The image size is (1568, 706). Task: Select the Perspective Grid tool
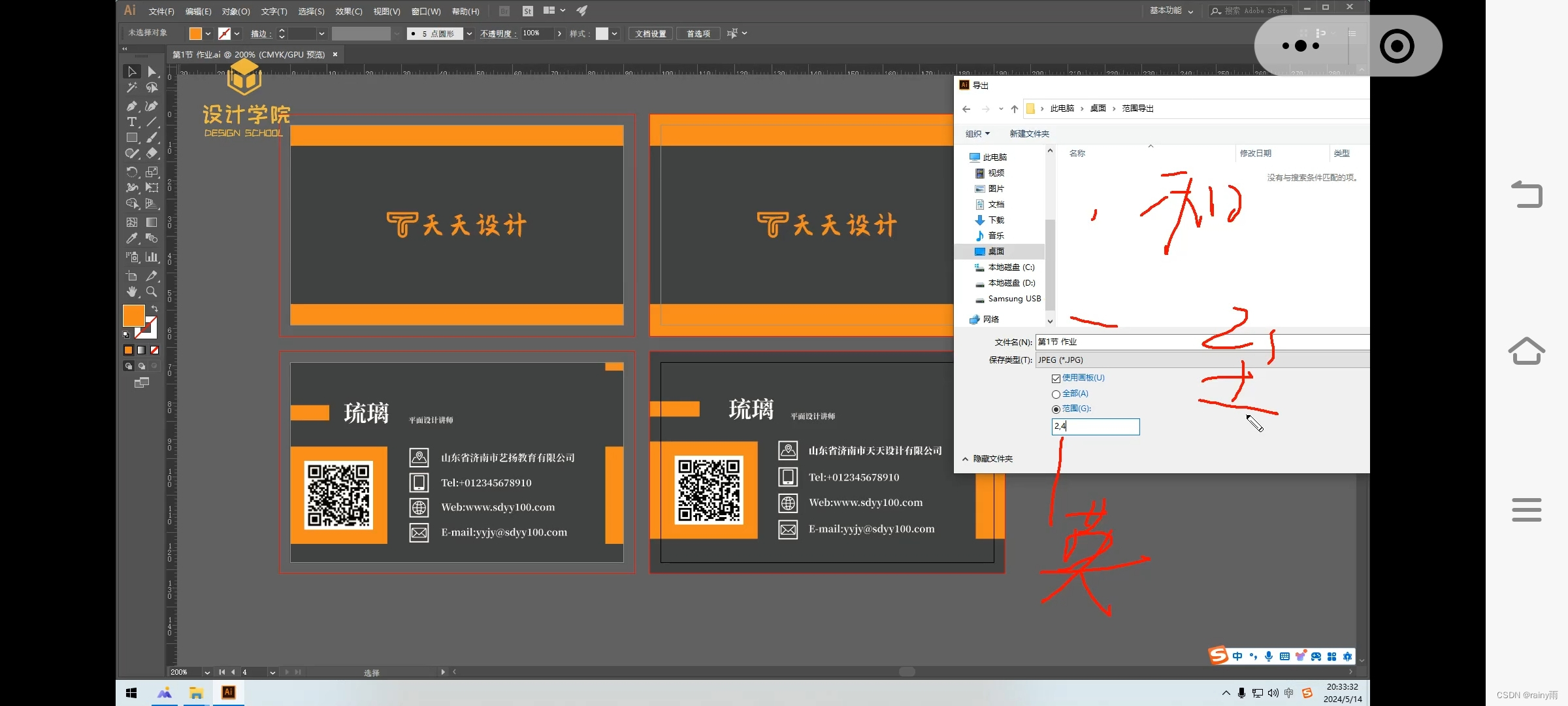[152, 204]
